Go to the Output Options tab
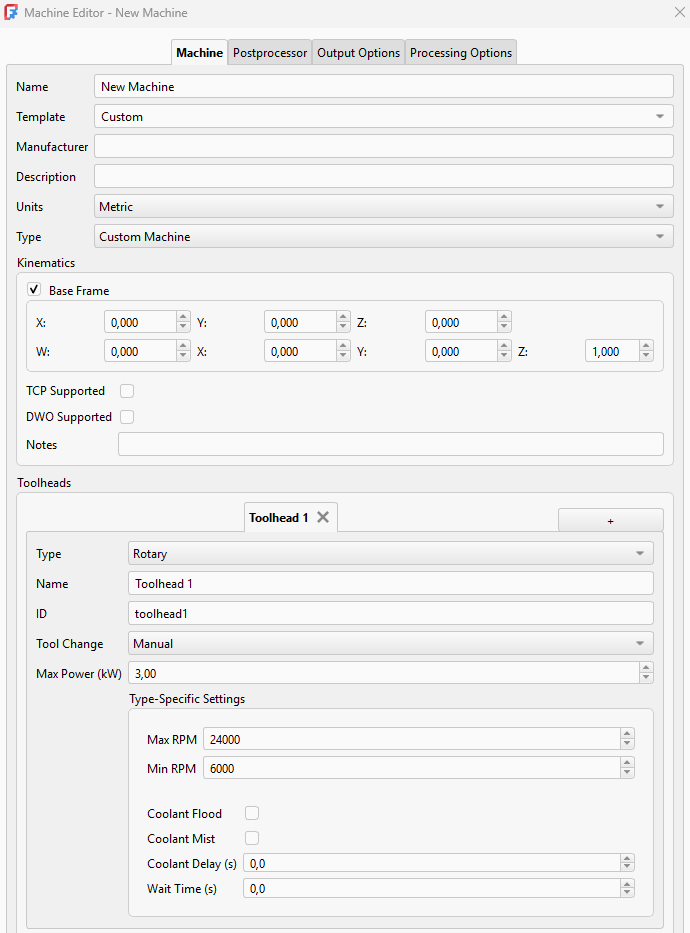The width and height of the screenshot is (690, 933). click(x=358, y=53)
